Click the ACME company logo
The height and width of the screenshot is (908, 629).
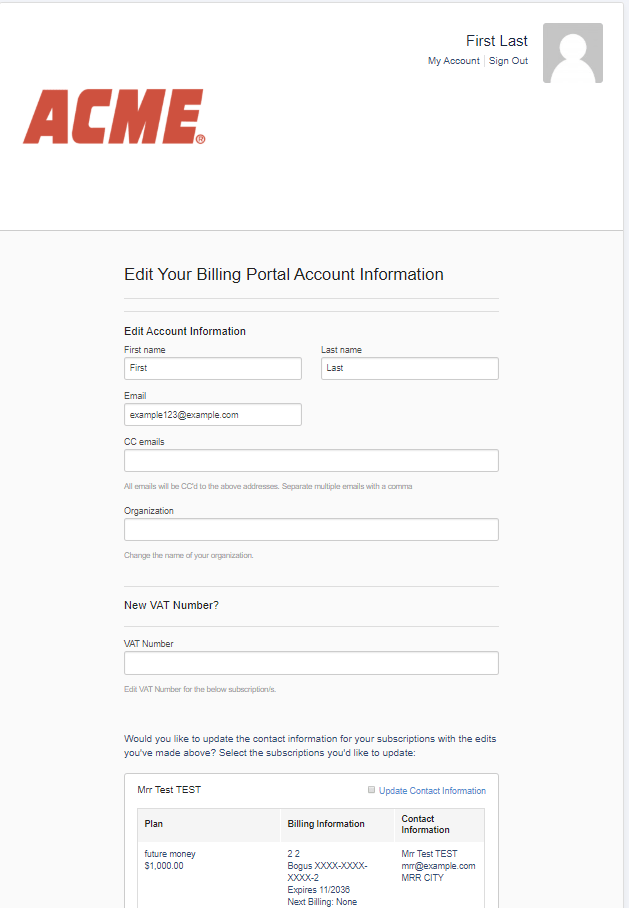(113, 116)
